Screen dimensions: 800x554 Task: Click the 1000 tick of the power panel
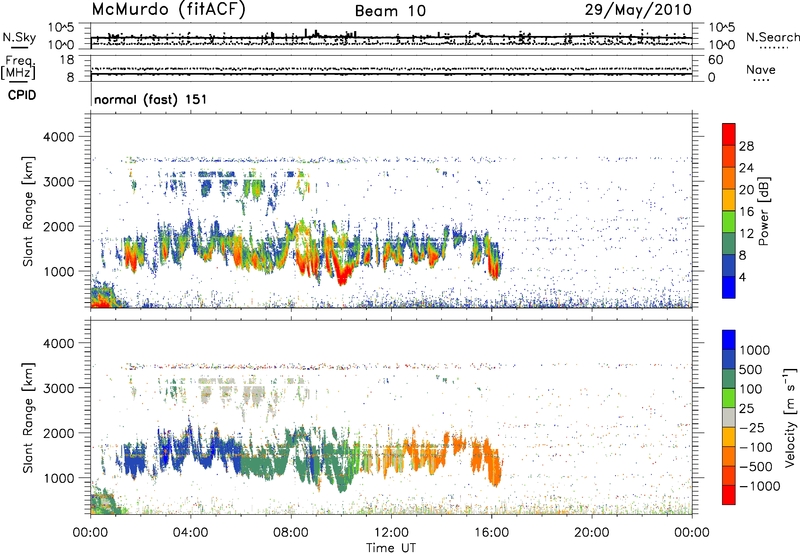click(58, 271)
